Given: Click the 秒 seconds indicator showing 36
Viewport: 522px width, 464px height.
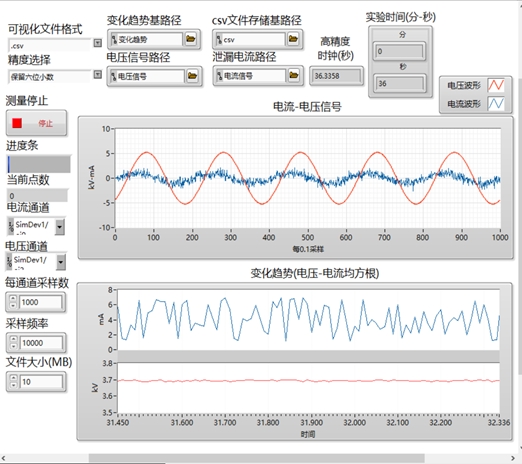Looking at the screenshot, I should pyautogui.click(x=399, y=83).
